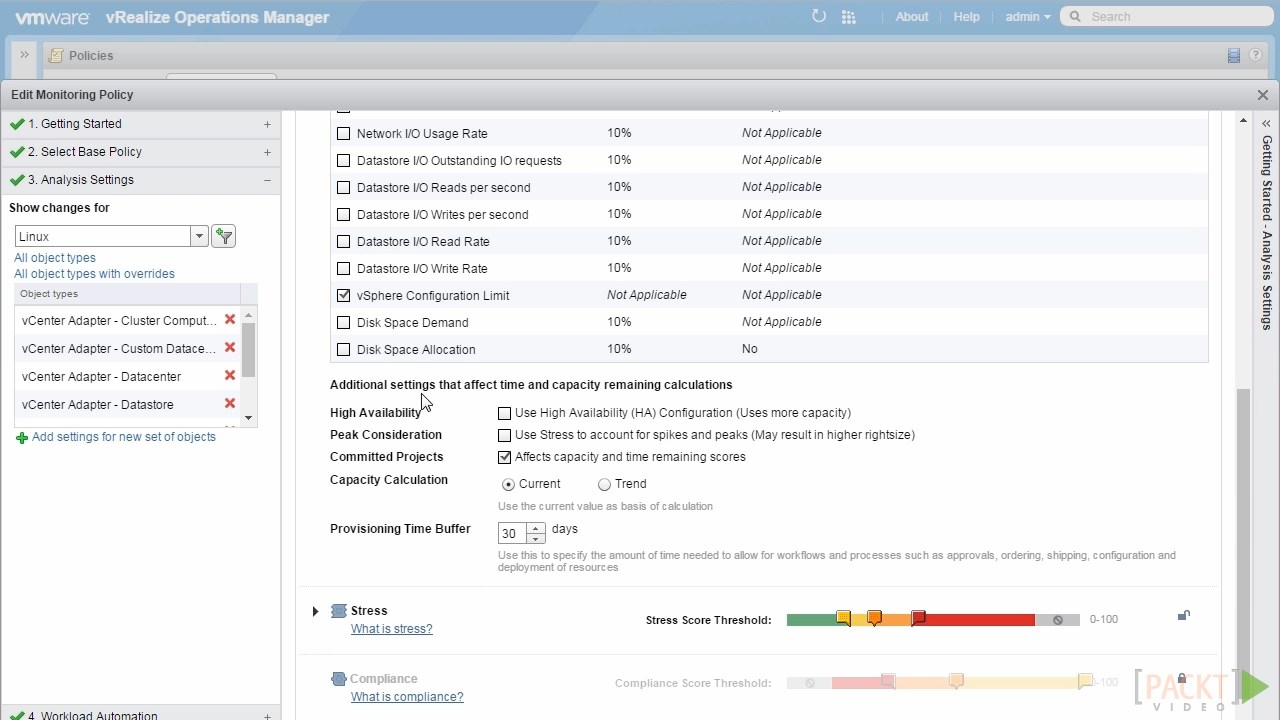
Task: Click Add settings for new set of objects
Action: coord(124,437)
